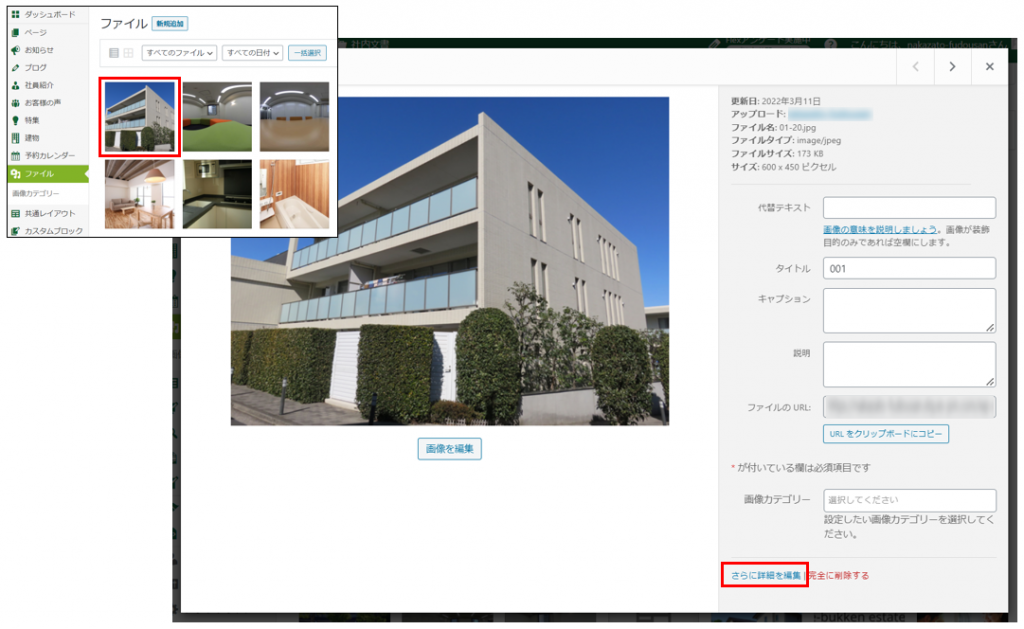This screenshot has height=629, width=1024.
Task: Switch to list view icon
Action: (113, 53)
